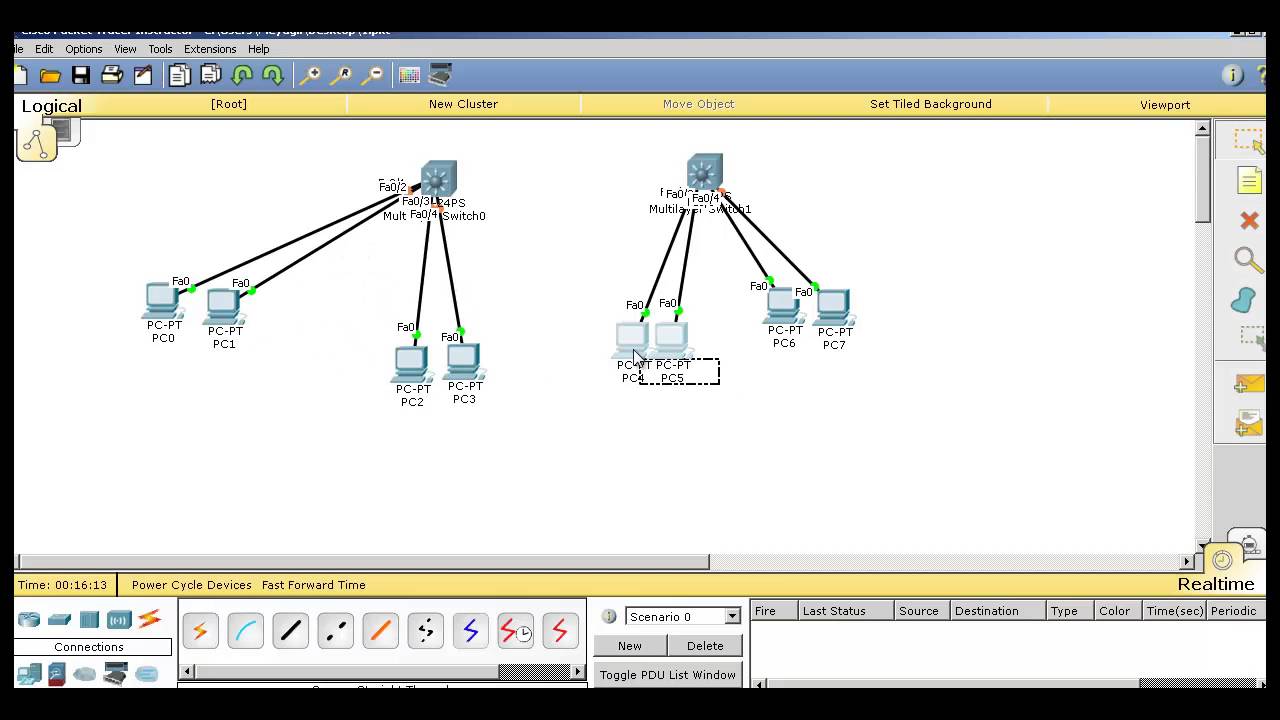Redo the action with green arrow
Screen dimensions: 1280x720
(272, 75)
